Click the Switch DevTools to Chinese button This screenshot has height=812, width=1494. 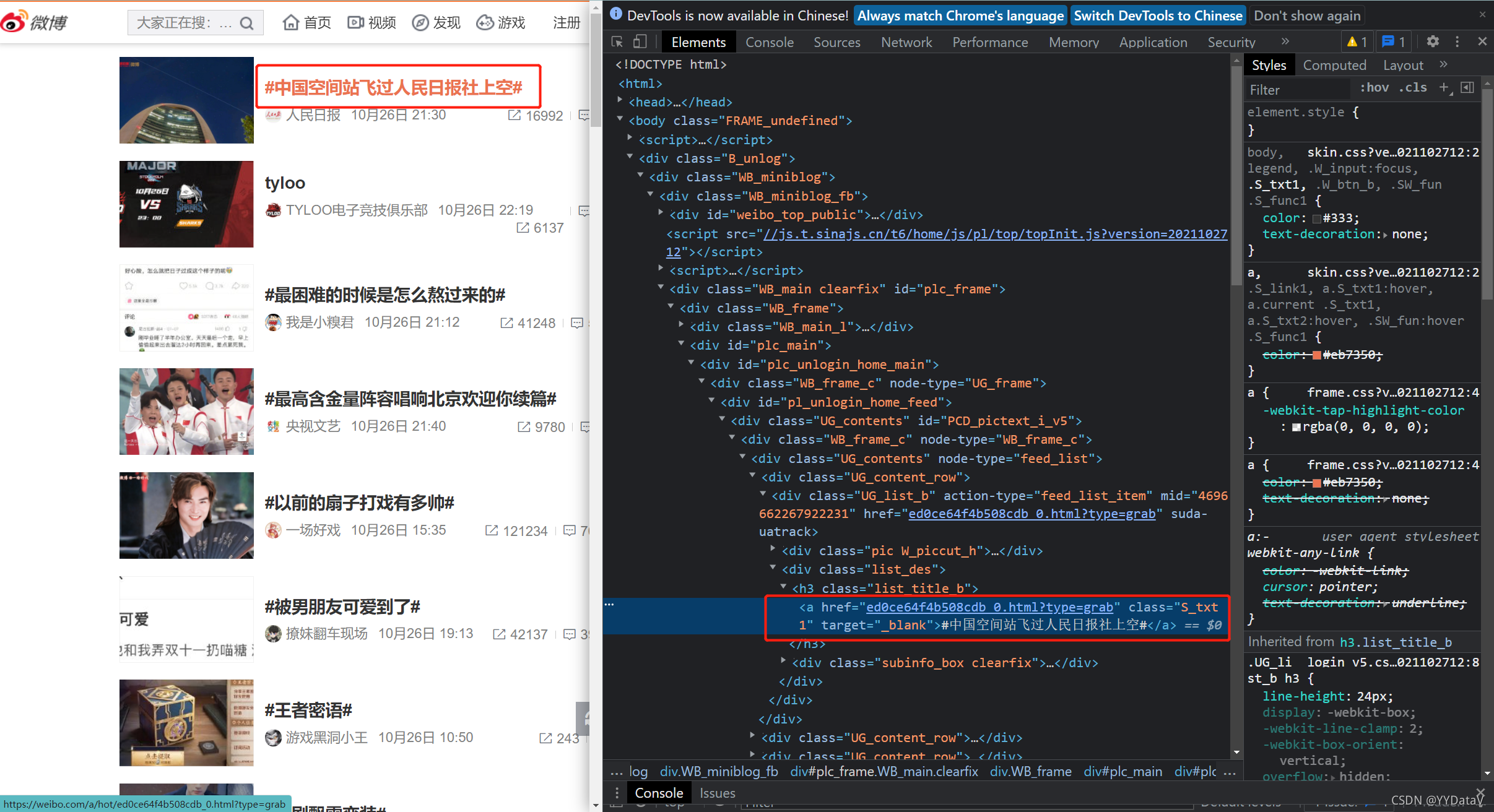(1158, 15)
